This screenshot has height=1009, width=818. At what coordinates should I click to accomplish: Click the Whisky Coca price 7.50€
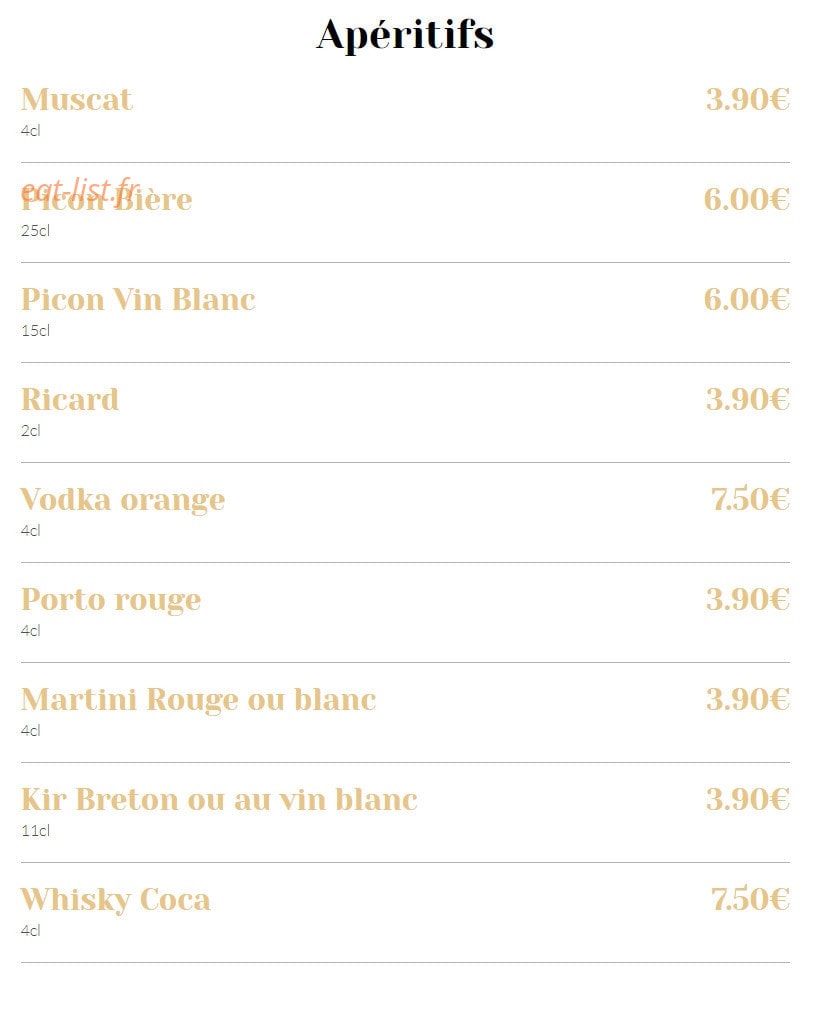click(750, 900)
